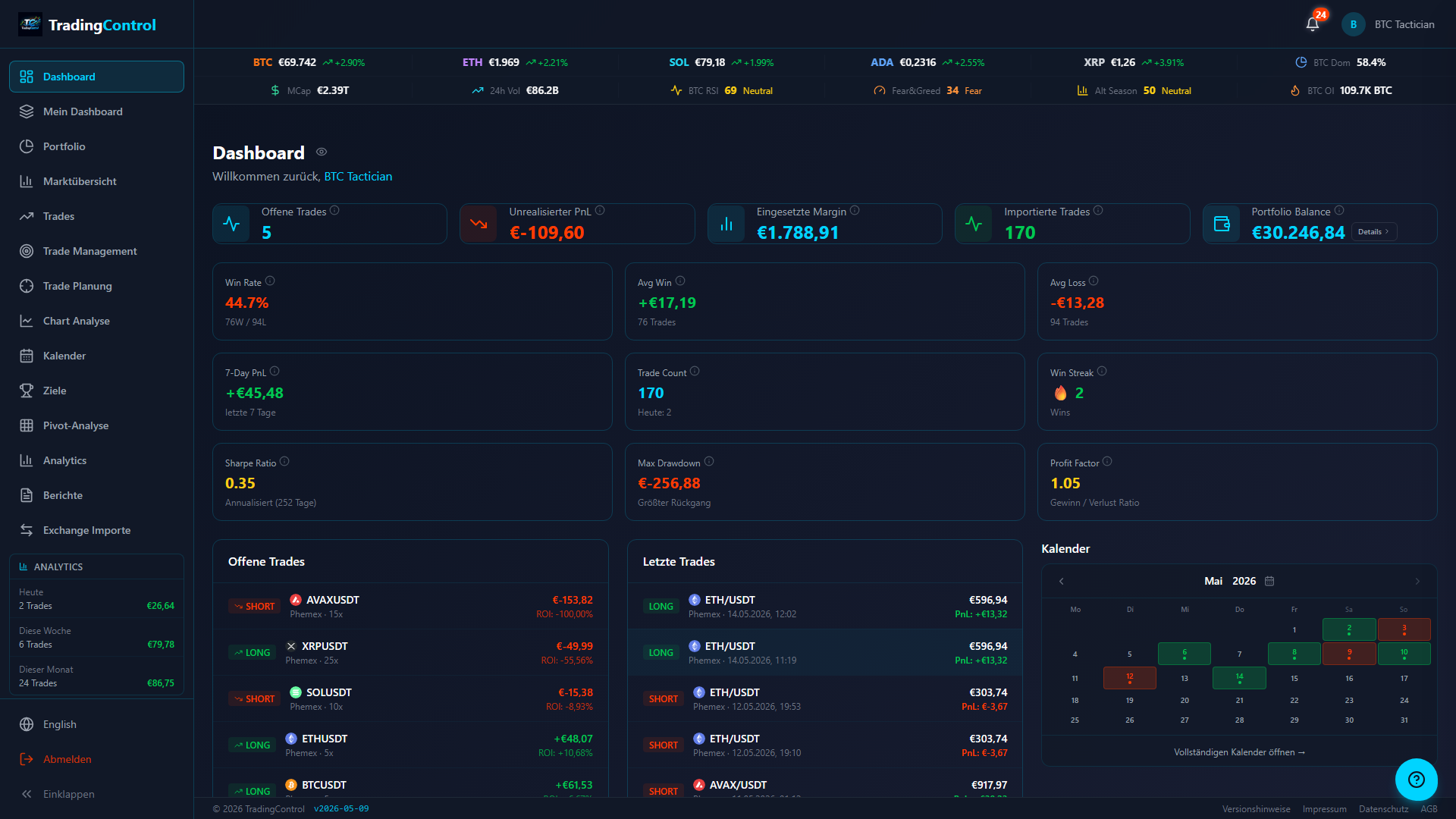
Task: Open Berichte page
Action: 96,495
